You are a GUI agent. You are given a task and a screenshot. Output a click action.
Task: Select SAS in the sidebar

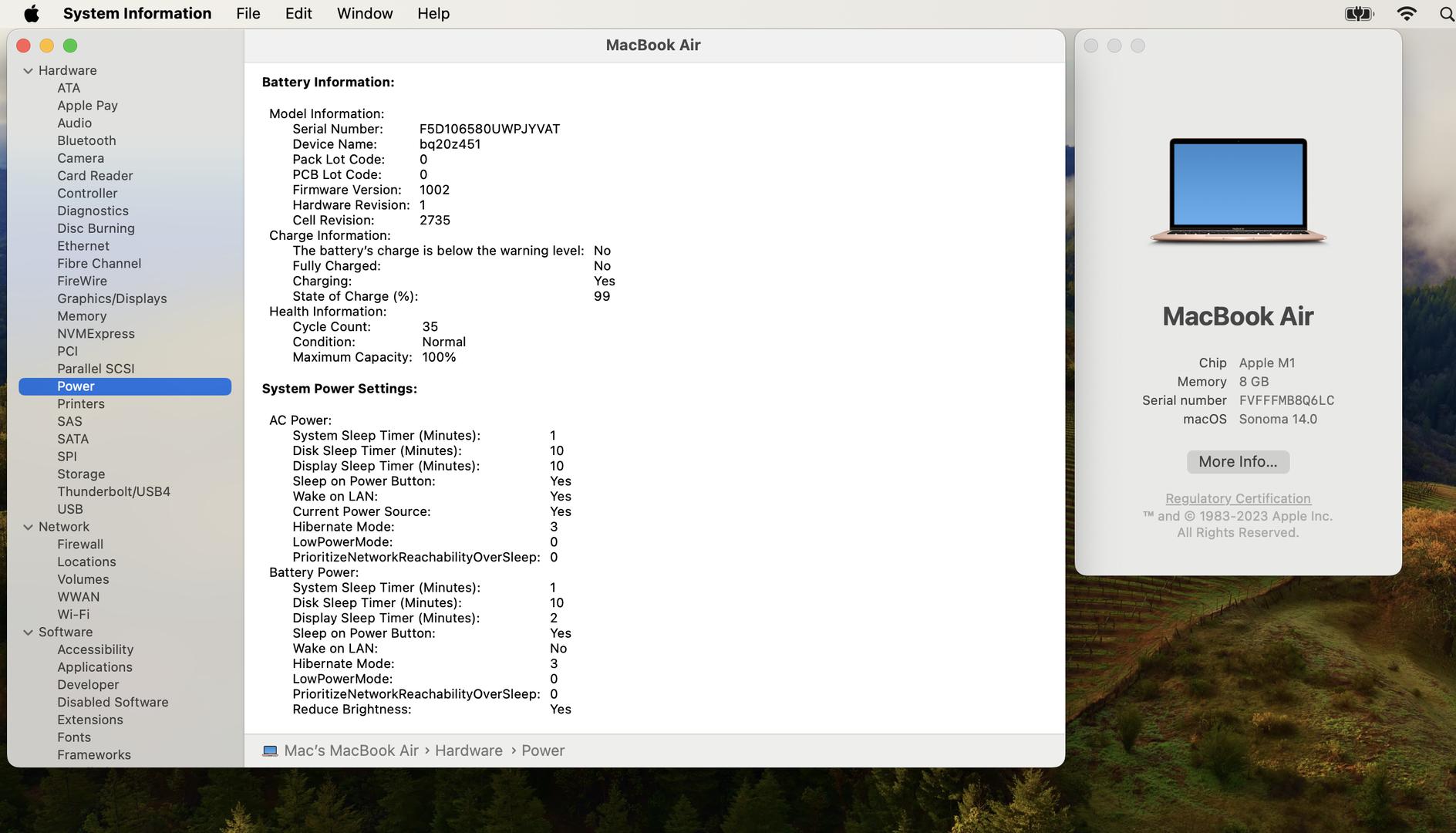69,422
